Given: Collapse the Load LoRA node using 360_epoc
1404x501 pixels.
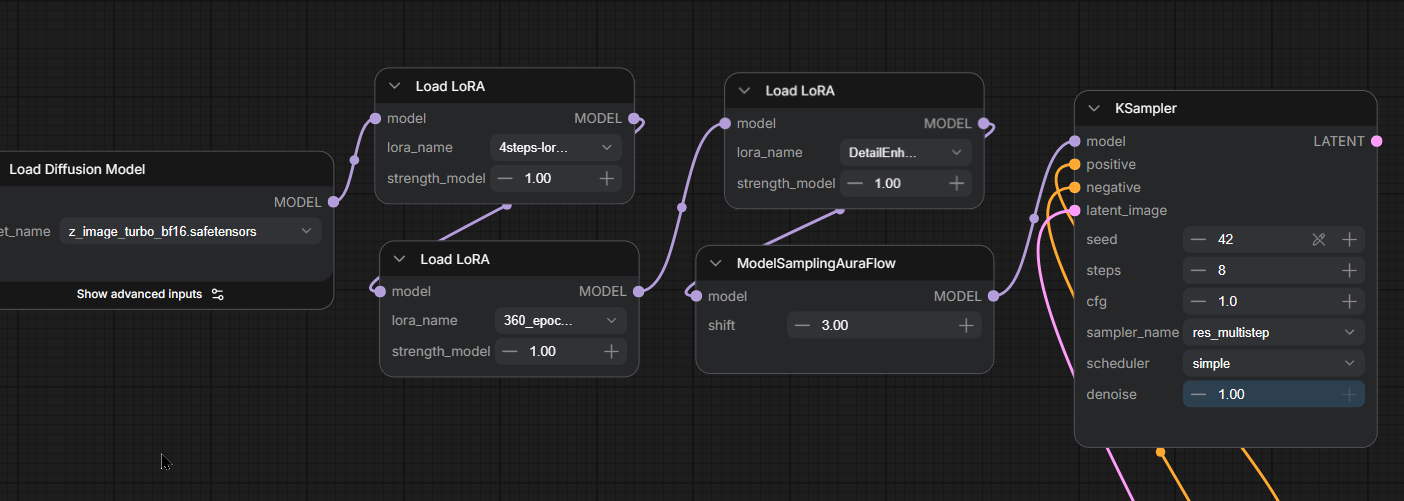Looking at the screenshot, I should tap(399, 259).
